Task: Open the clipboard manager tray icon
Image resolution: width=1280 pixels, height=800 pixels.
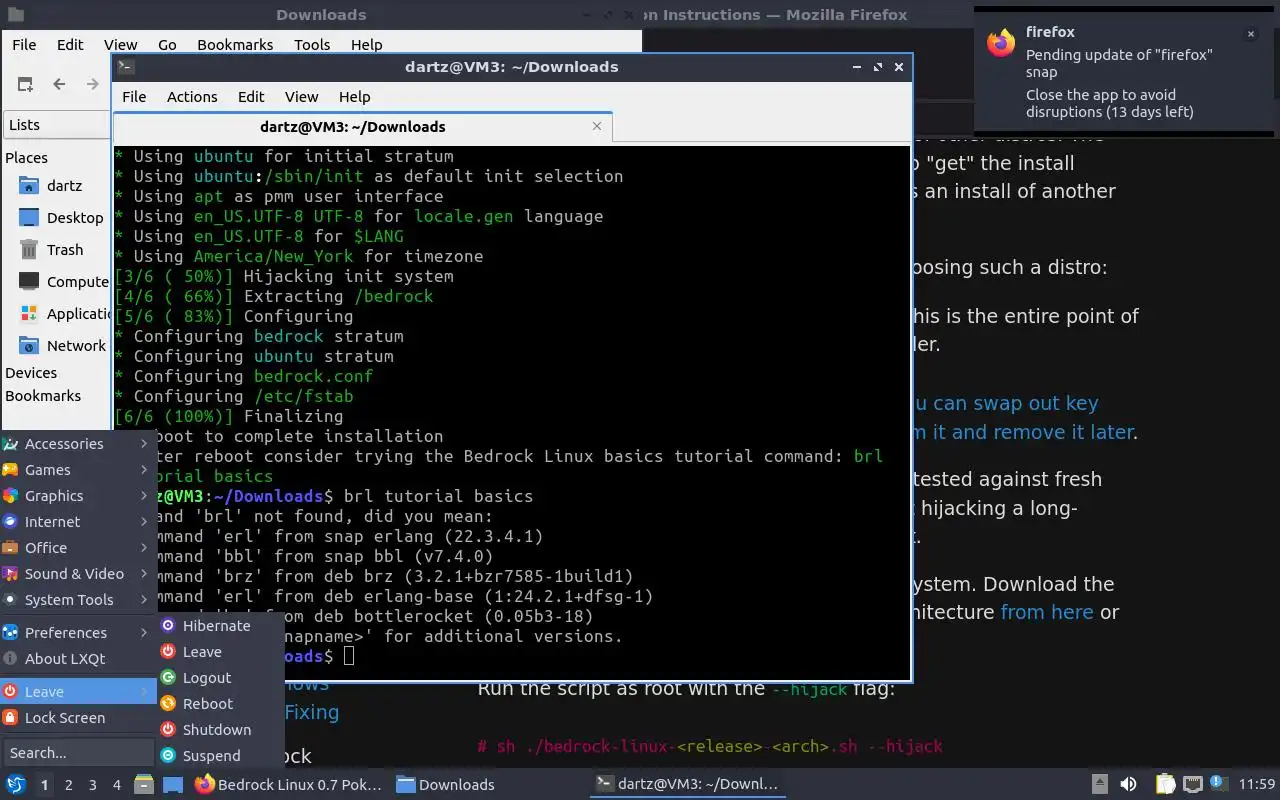Action: click(x=1166, y=784)
